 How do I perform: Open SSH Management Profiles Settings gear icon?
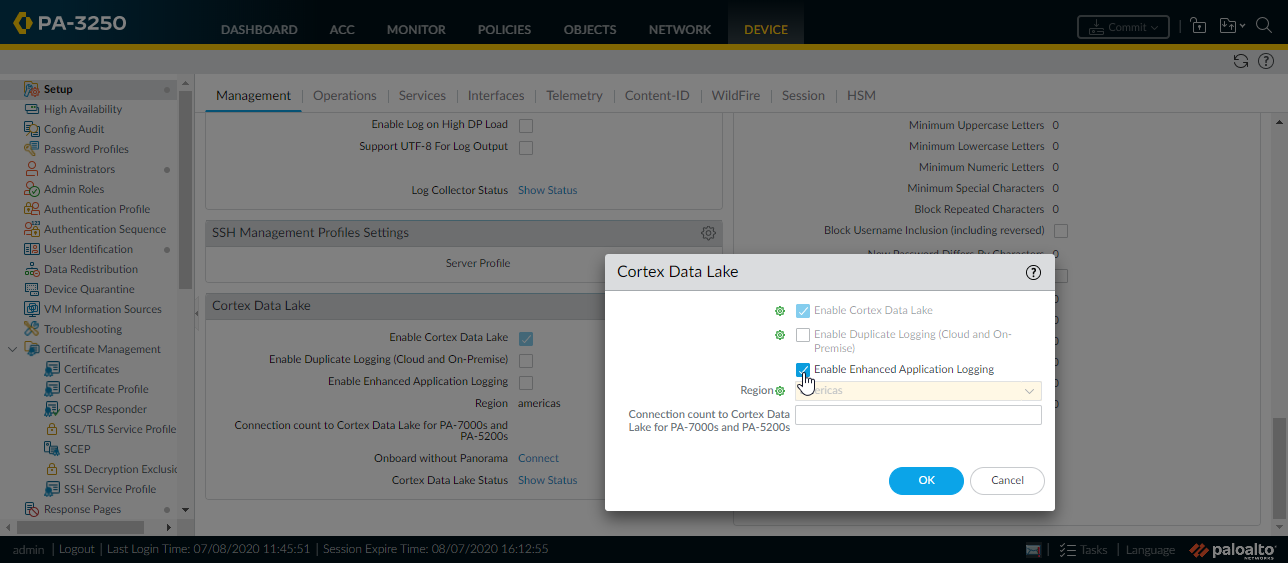click(x=708, y=233)
